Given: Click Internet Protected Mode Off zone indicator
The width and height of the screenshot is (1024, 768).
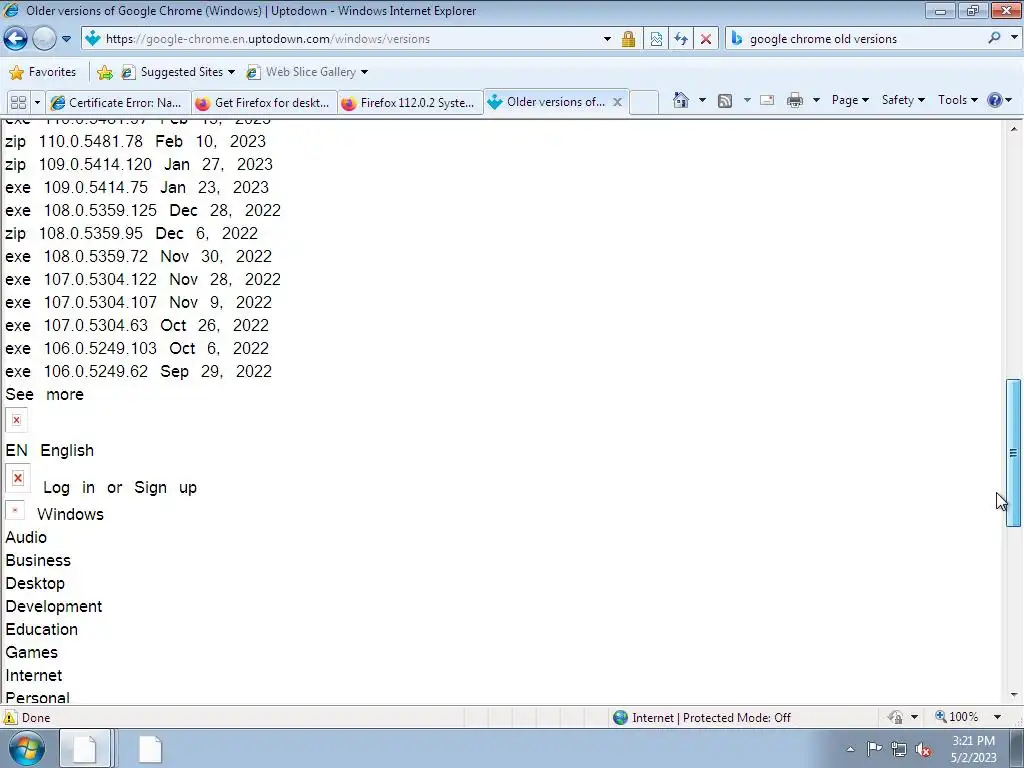Looking at the screenshot, I should tap(702, 718).
